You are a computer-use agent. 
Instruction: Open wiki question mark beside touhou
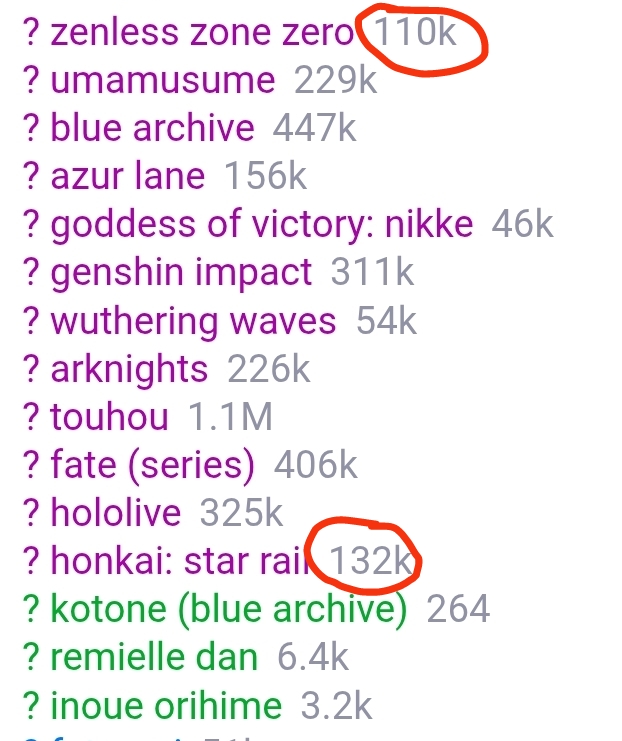pos(31,417)
